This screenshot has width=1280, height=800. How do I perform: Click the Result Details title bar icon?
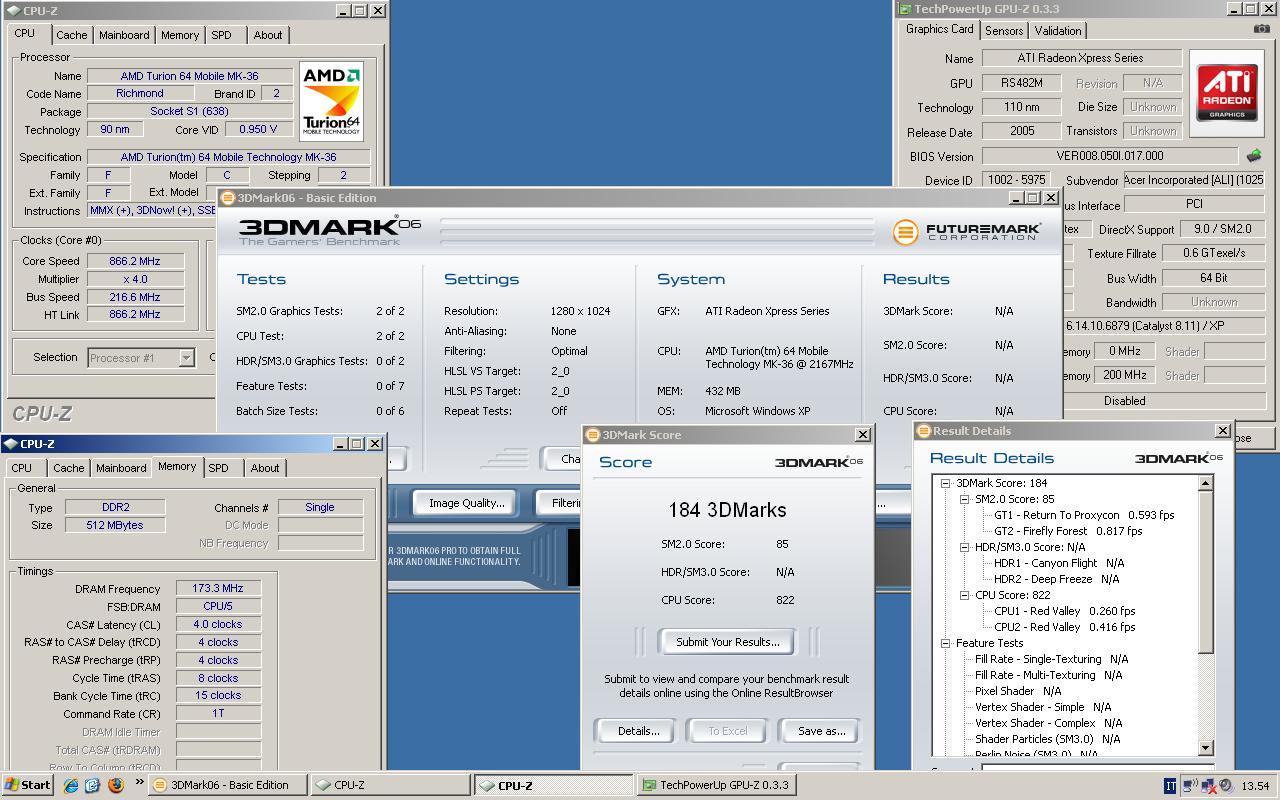924,431
